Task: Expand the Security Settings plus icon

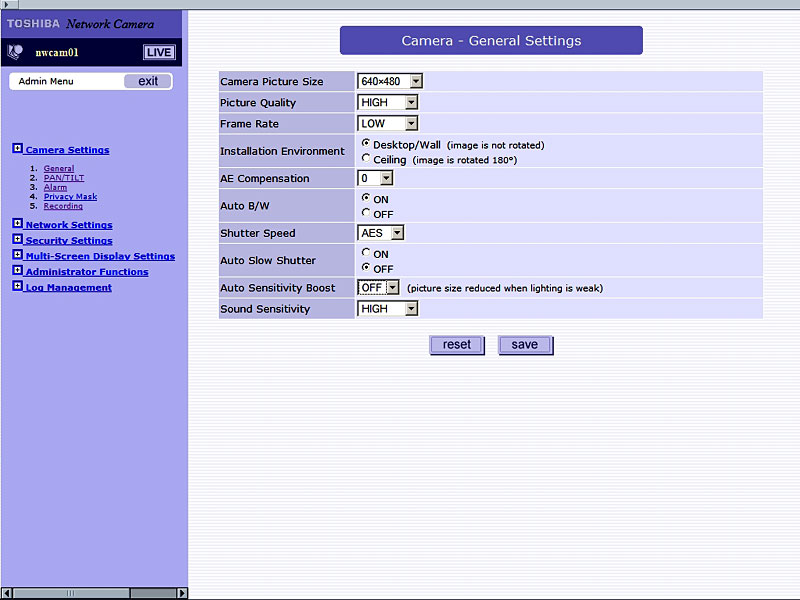Action: (x=17, y=240)
